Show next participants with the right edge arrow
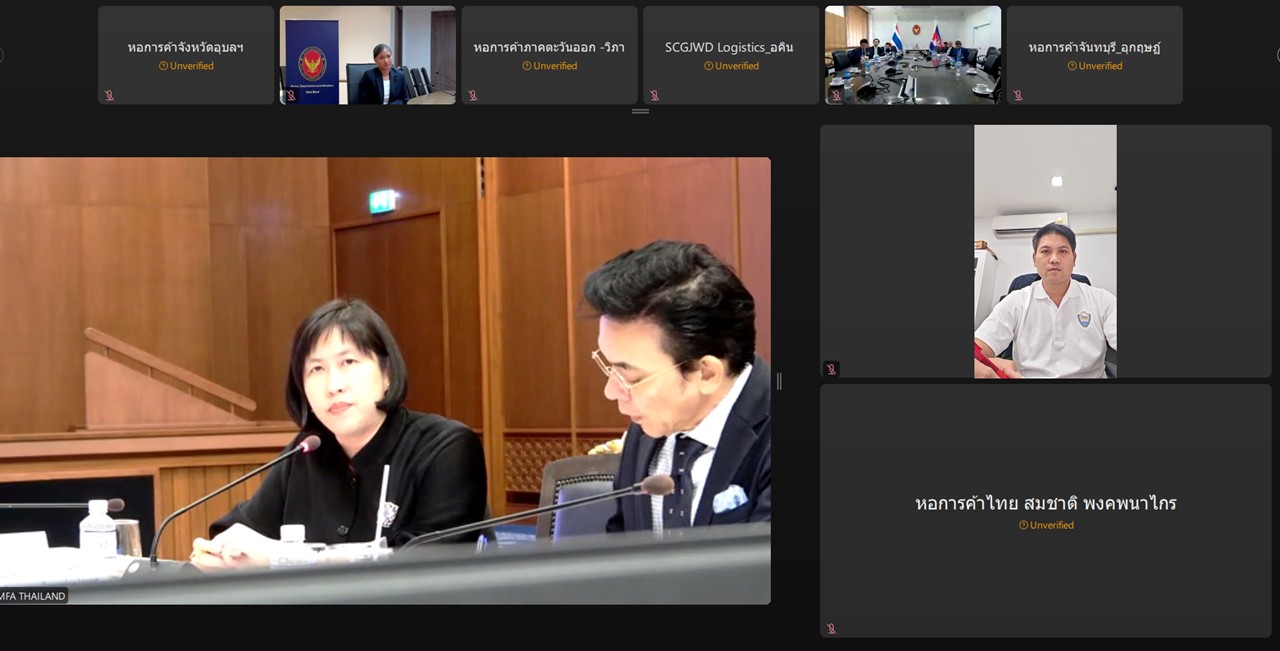1280x651 pixels. click(1277, 55)
